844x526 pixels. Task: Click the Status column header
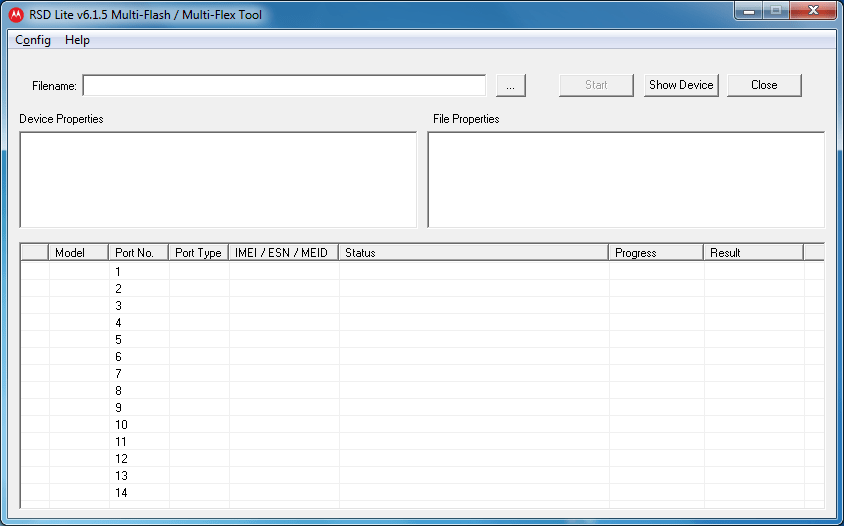coord(473,253)
